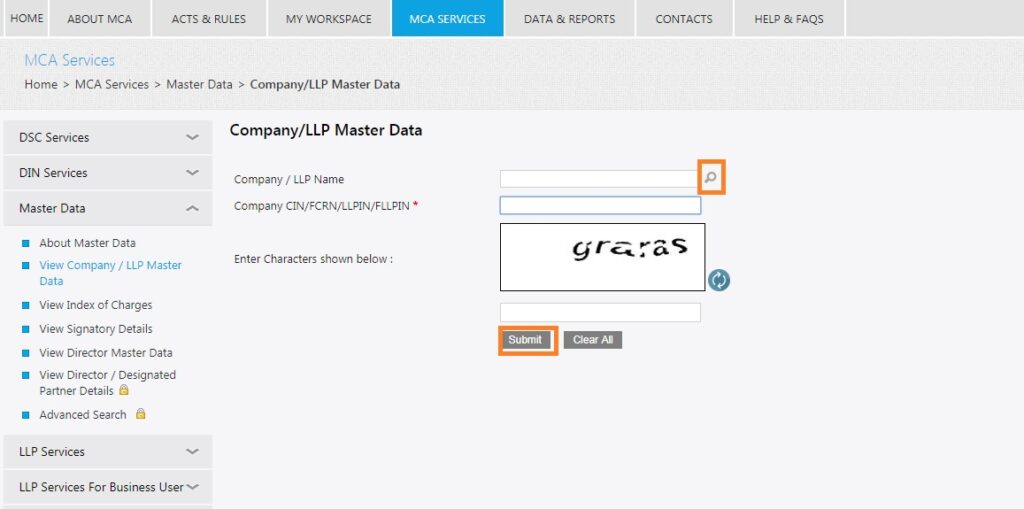Open the ABOUT MCA tab
Screen dimensions: 1024x509
pos(99,19)
